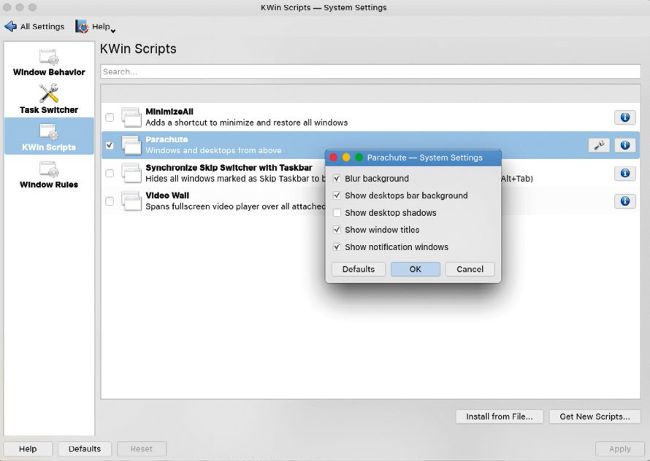Open info for Synchronize Skip Switcher script
Image resolution: width=650 pixels, height=461 pixels.
pyautogui.click(x=625, y=173)
